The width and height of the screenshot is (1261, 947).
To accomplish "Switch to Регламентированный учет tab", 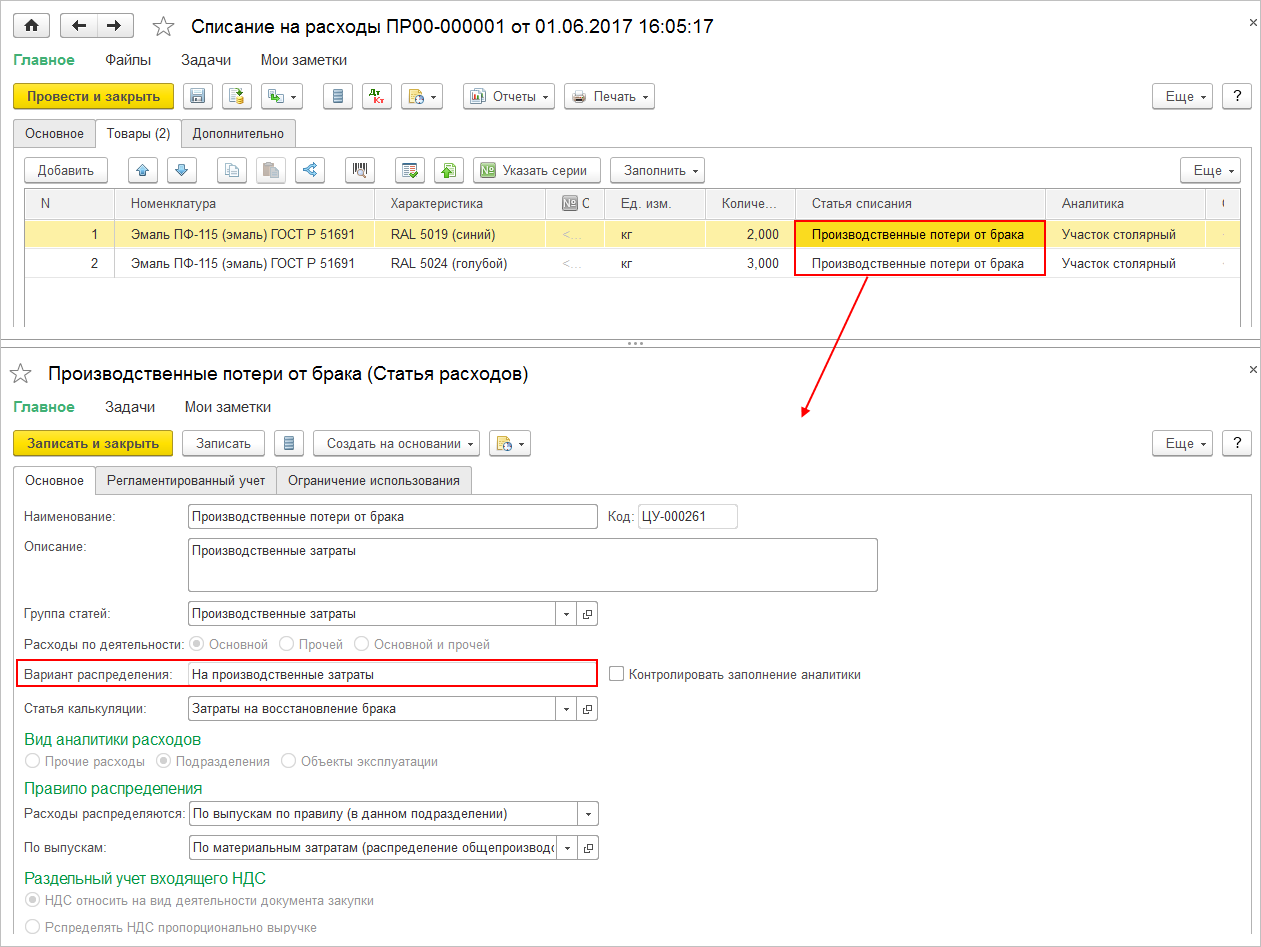I will click(x=186, y=480).
